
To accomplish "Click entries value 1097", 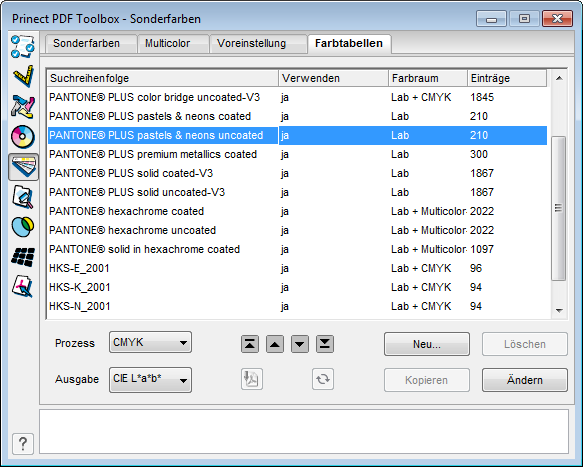I will point(482,249).
